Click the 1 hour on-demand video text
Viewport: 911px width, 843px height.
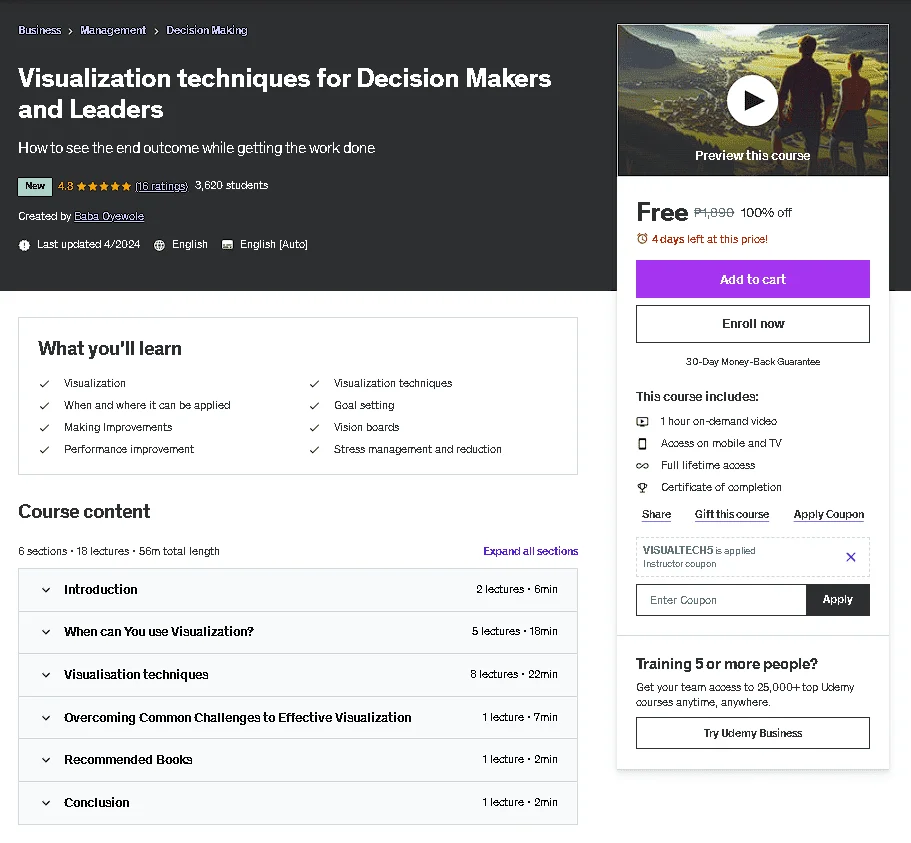(x=719, y=421)
